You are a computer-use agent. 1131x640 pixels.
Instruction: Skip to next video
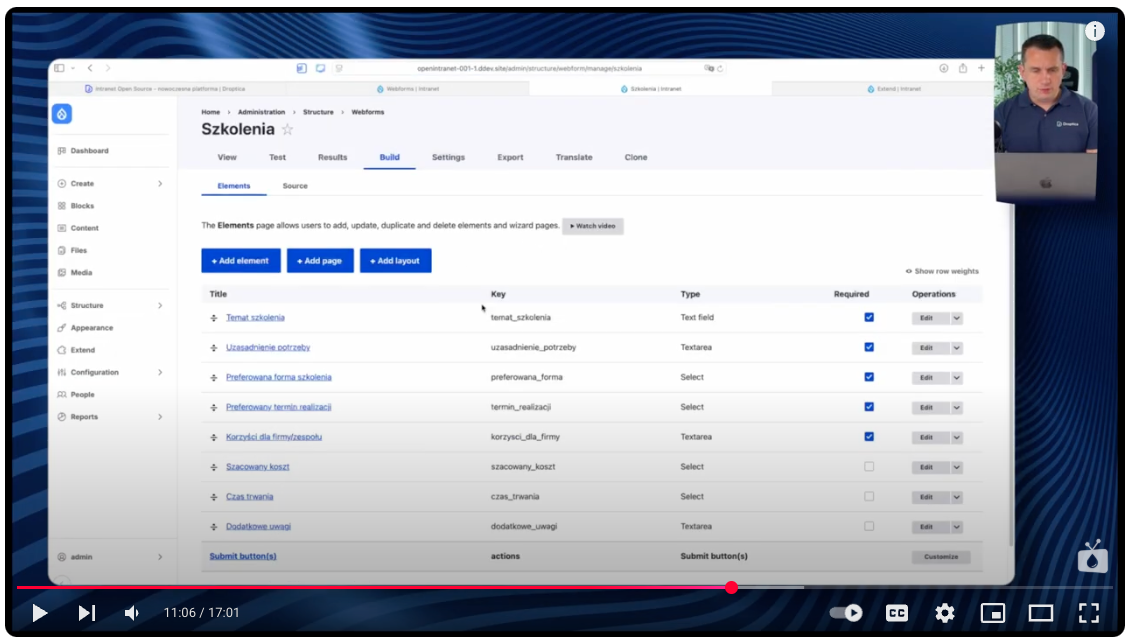click(x=87, y=613)
